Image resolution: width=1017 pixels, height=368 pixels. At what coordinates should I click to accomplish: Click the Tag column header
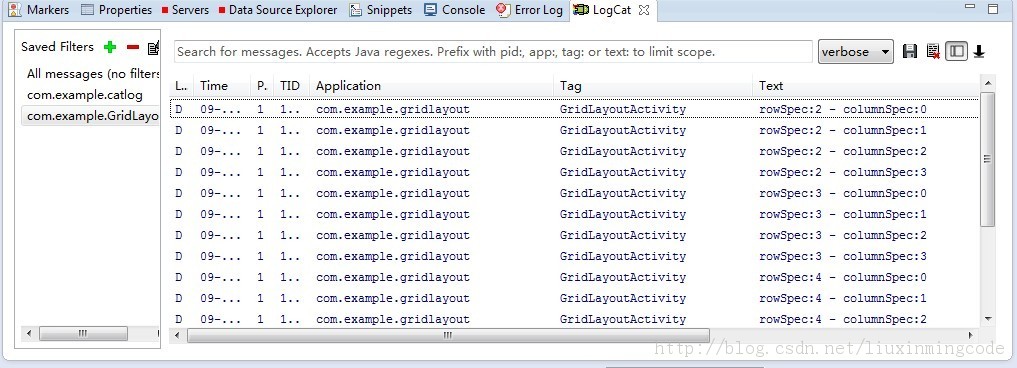tap(652, 86)
